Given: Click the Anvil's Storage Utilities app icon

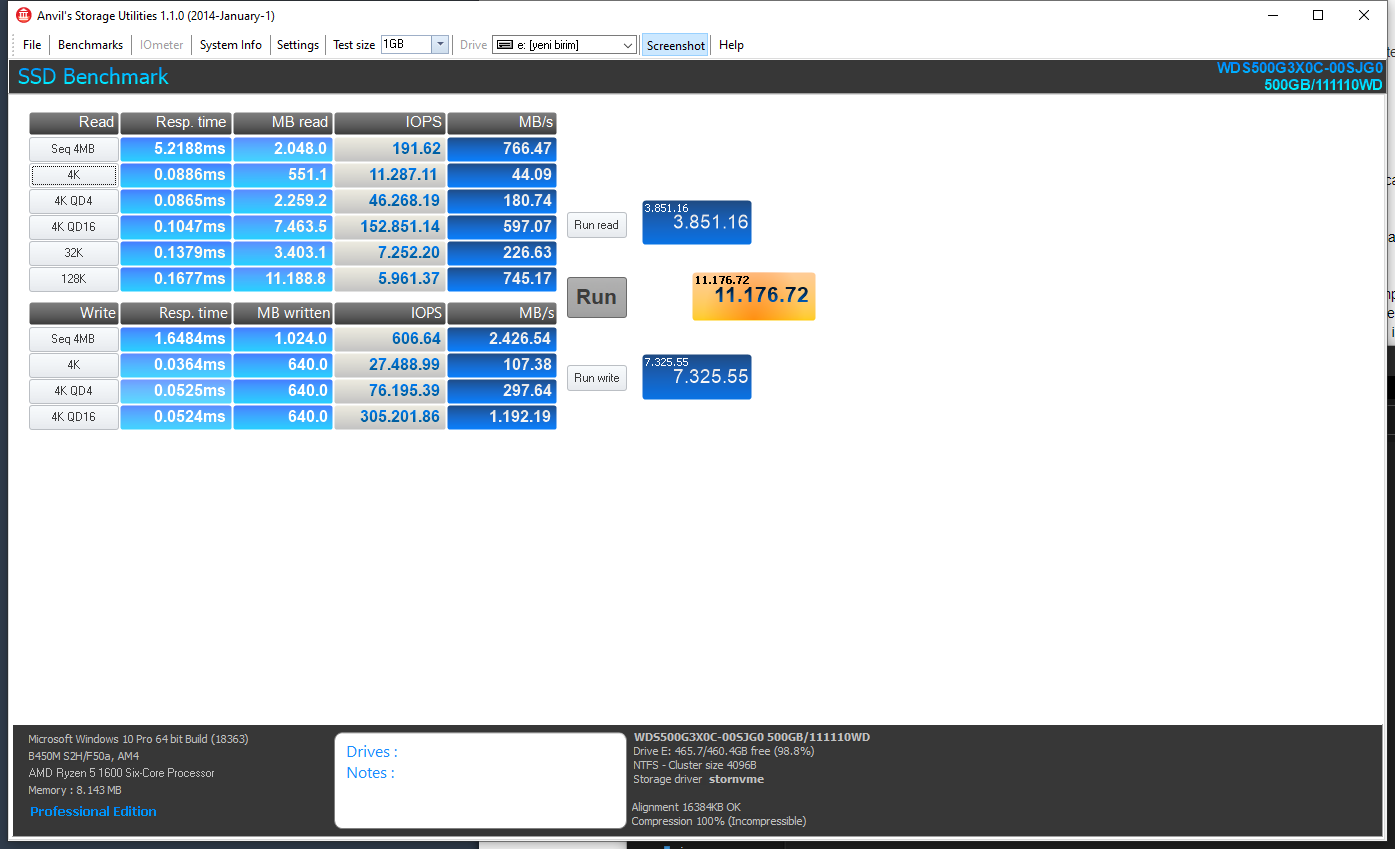Looking at the screenshot, I should (24, 15).
